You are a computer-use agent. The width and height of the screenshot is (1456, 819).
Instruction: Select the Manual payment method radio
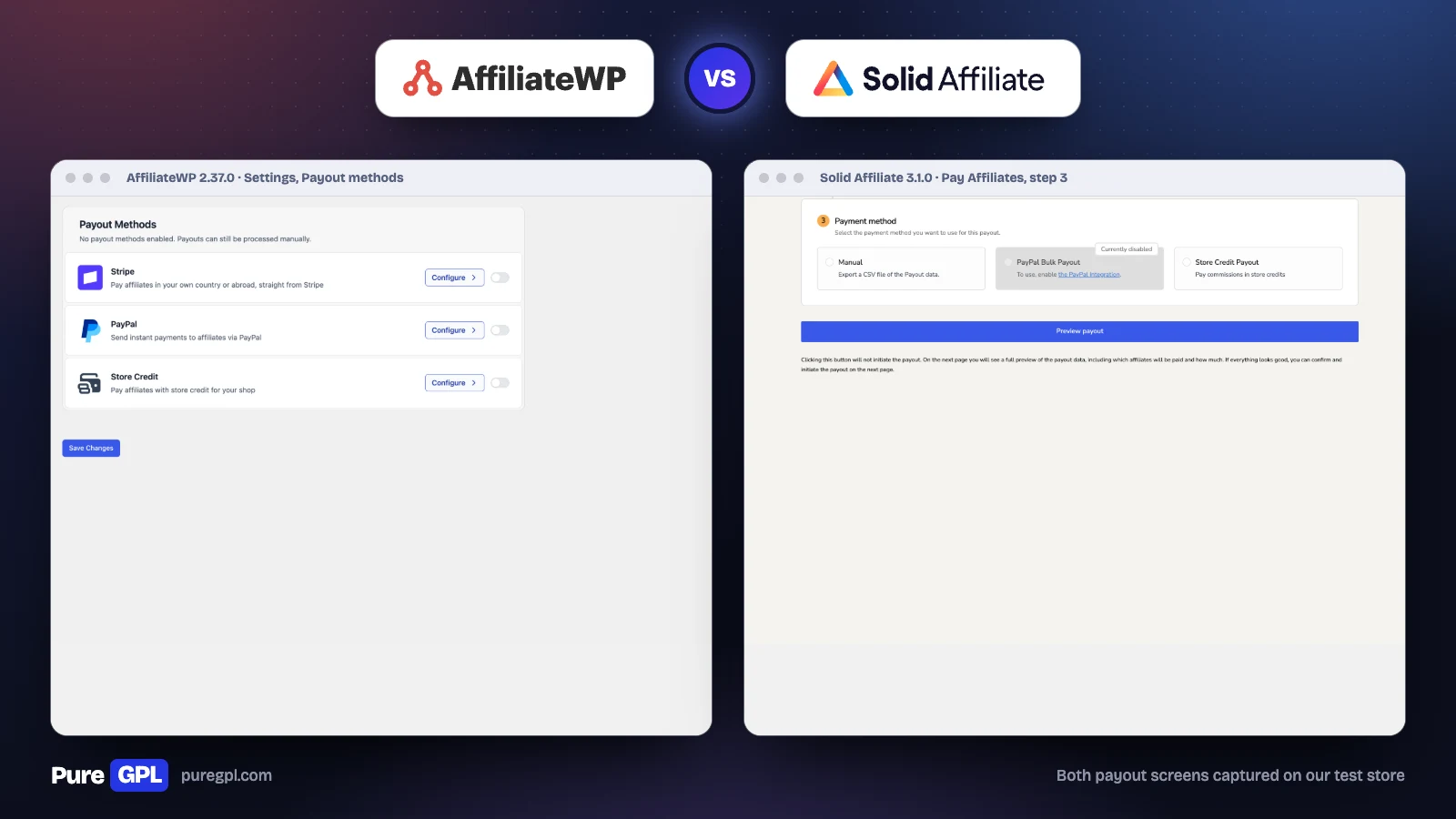(829, 262)
